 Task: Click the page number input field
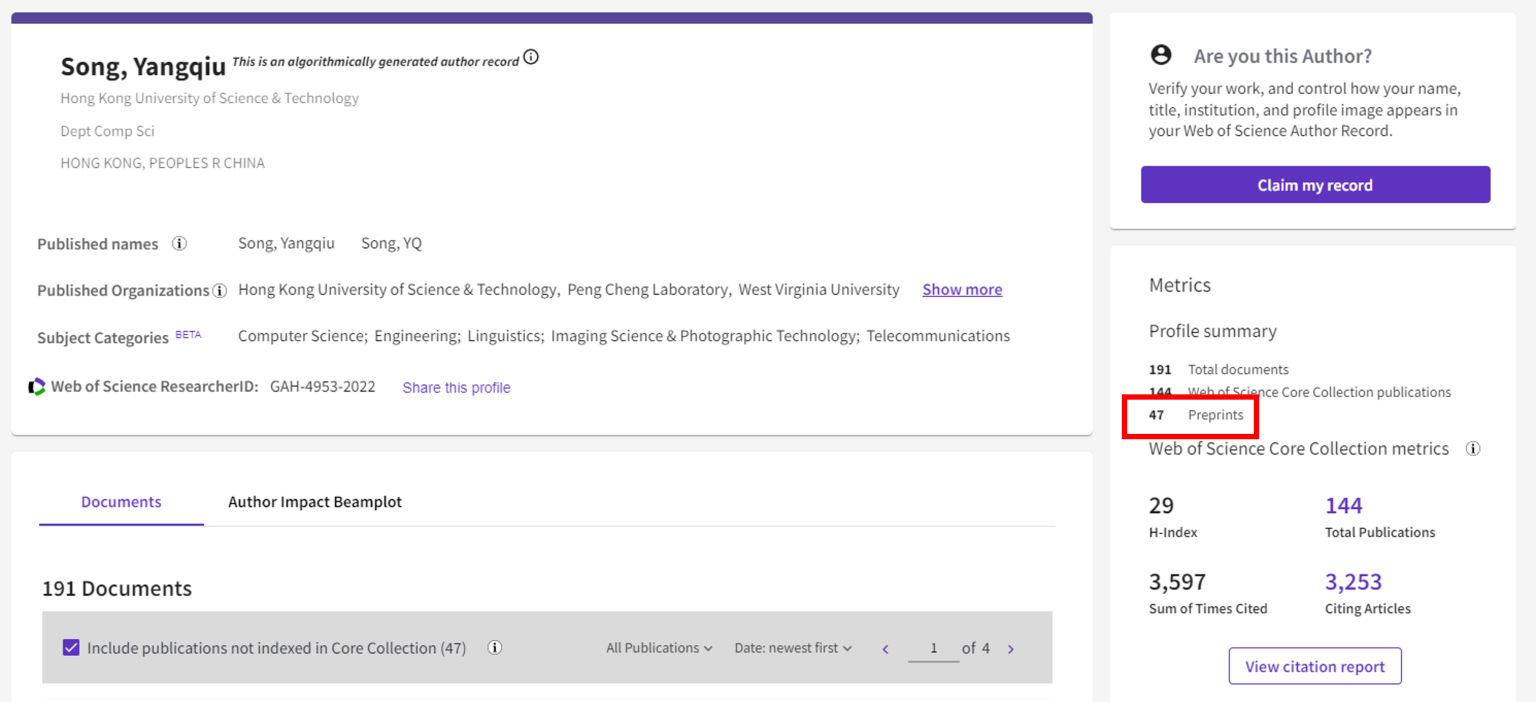tap(933, 648)
